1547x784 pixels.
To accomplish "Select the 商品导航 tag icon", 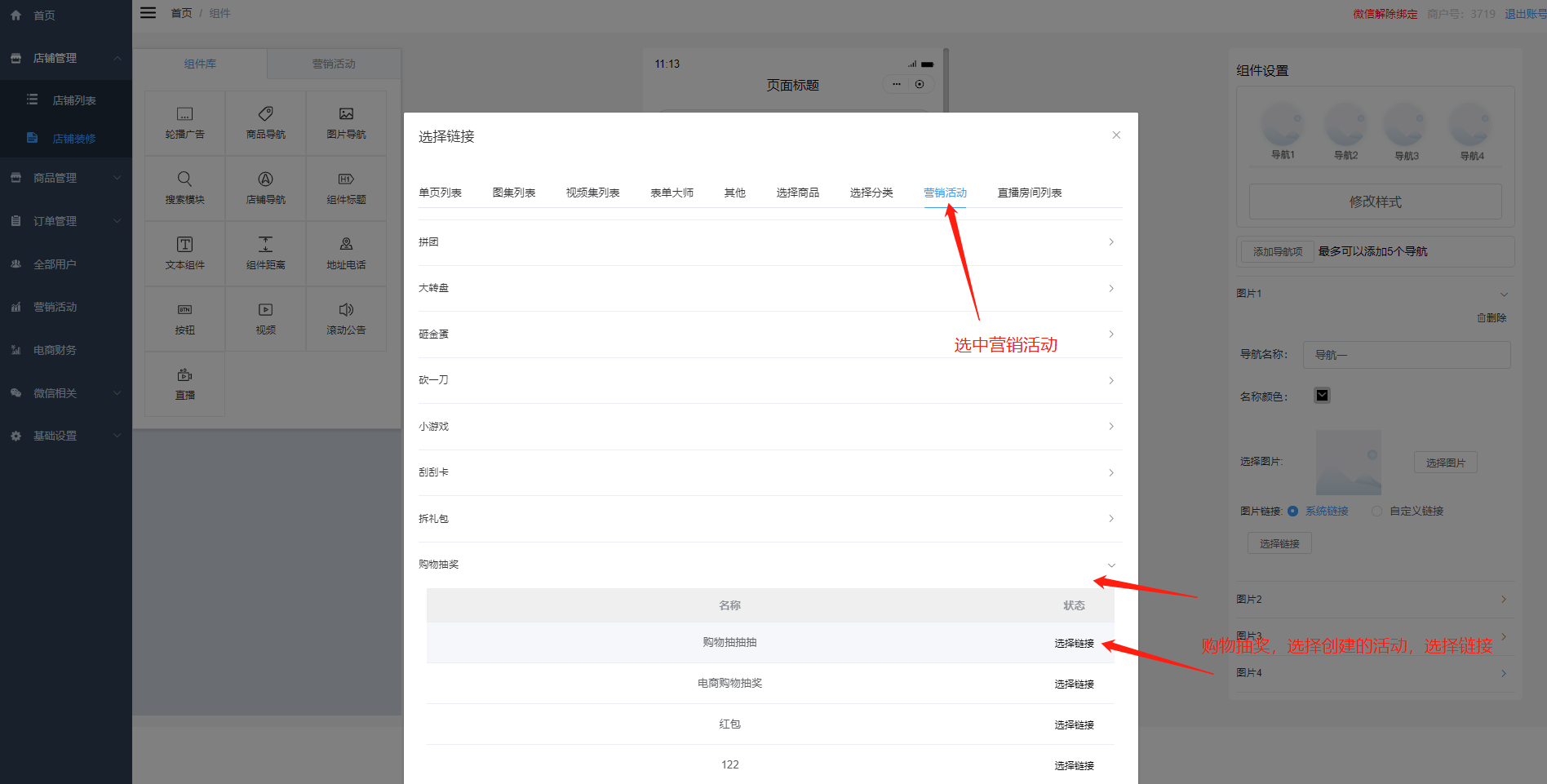I will [x=265, y=114].
